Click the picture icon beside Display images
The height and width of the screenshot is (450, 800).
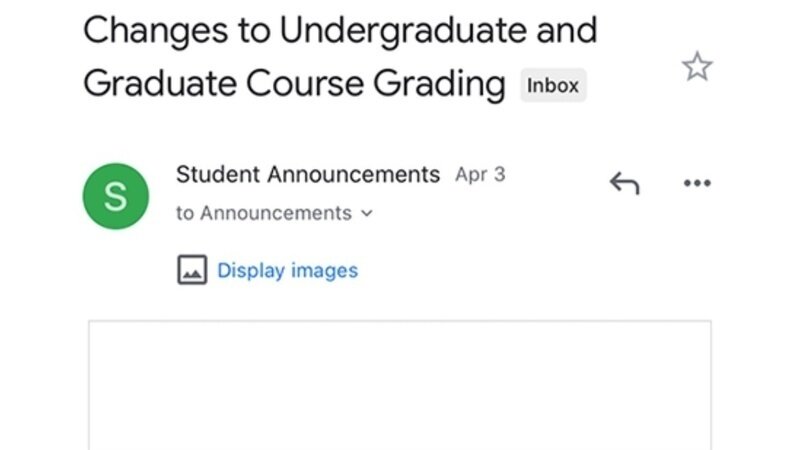[192, 270]
